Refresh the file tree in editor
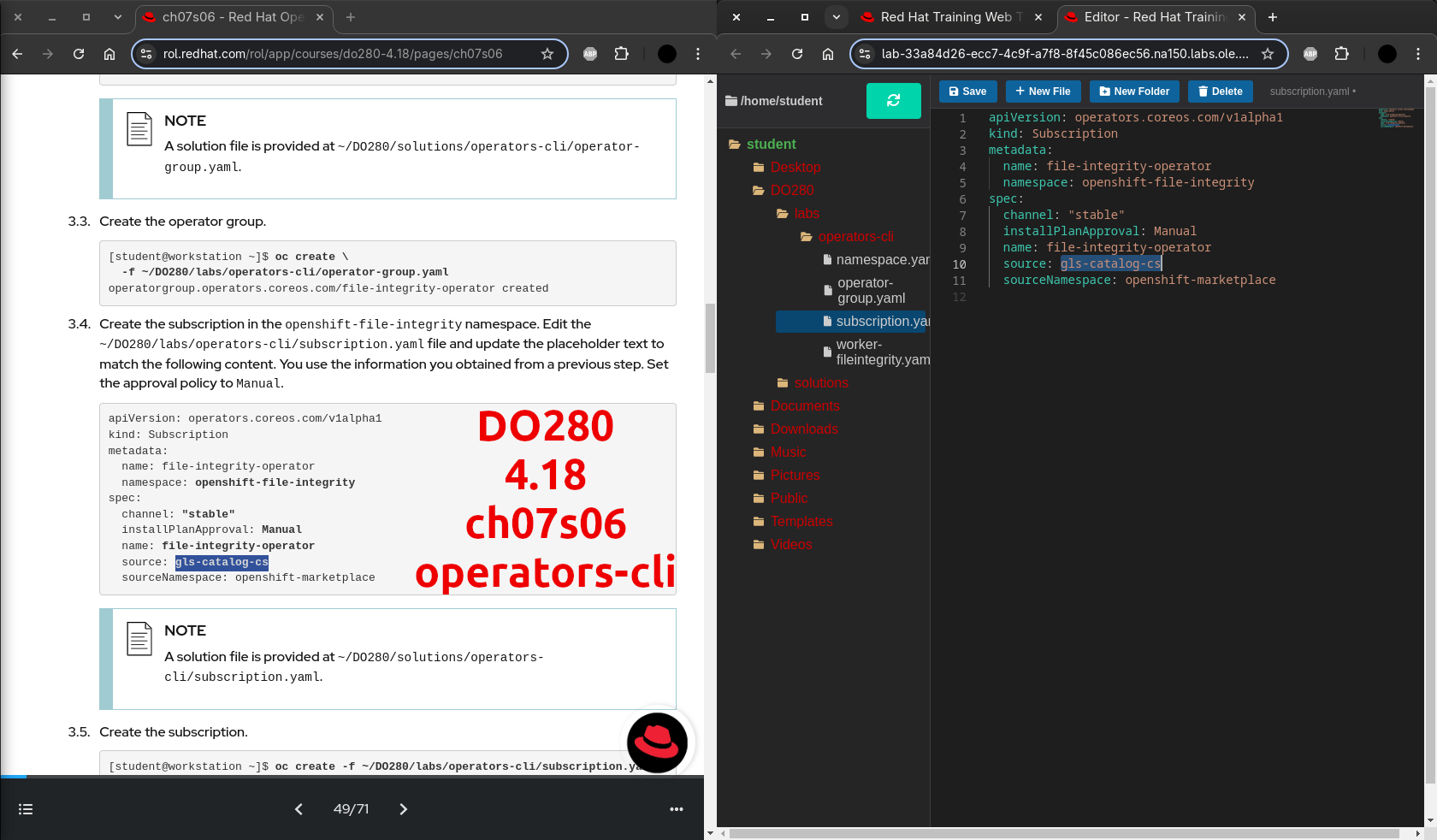Screen dimensions: 1437x840 click(894, 101)
